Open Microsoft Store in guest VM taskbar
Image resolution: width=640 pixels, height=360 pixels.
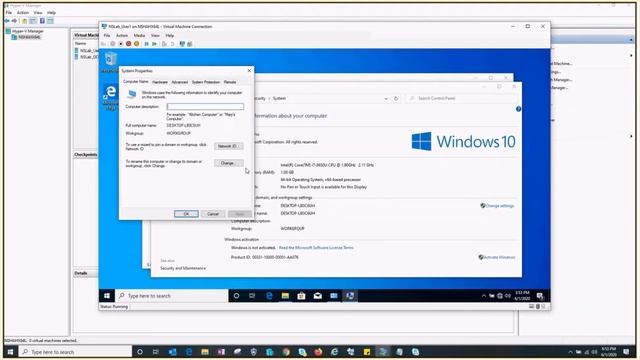301,296
